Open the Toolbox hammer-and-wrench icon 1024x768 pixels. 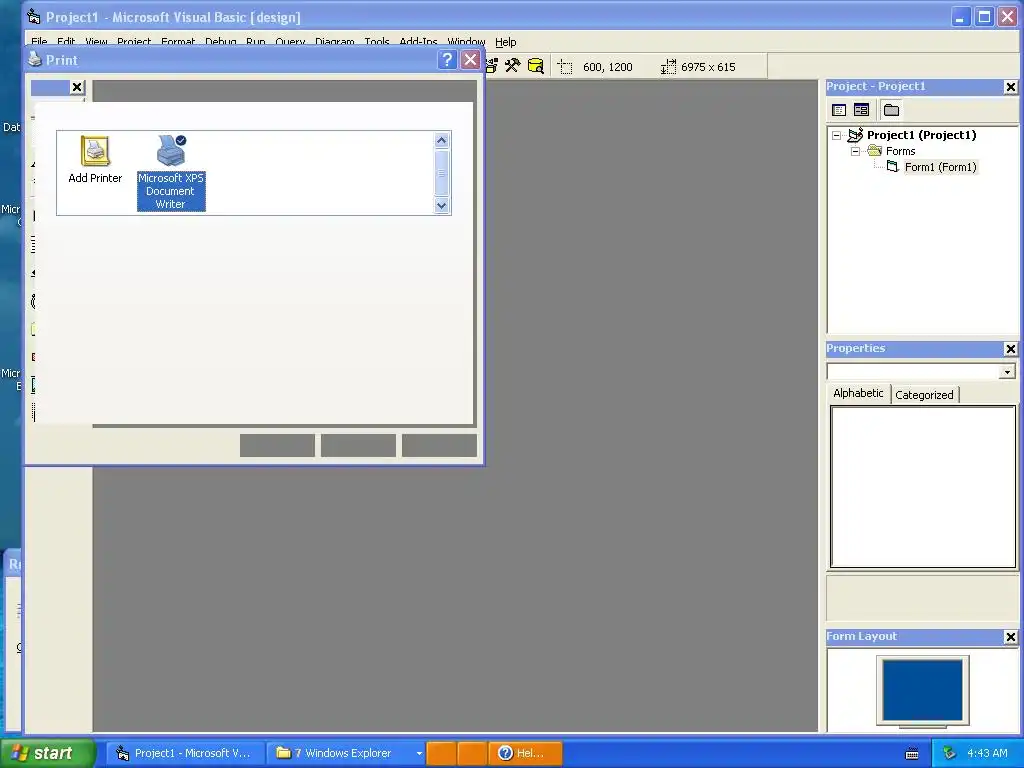click(x=513, y=66)
